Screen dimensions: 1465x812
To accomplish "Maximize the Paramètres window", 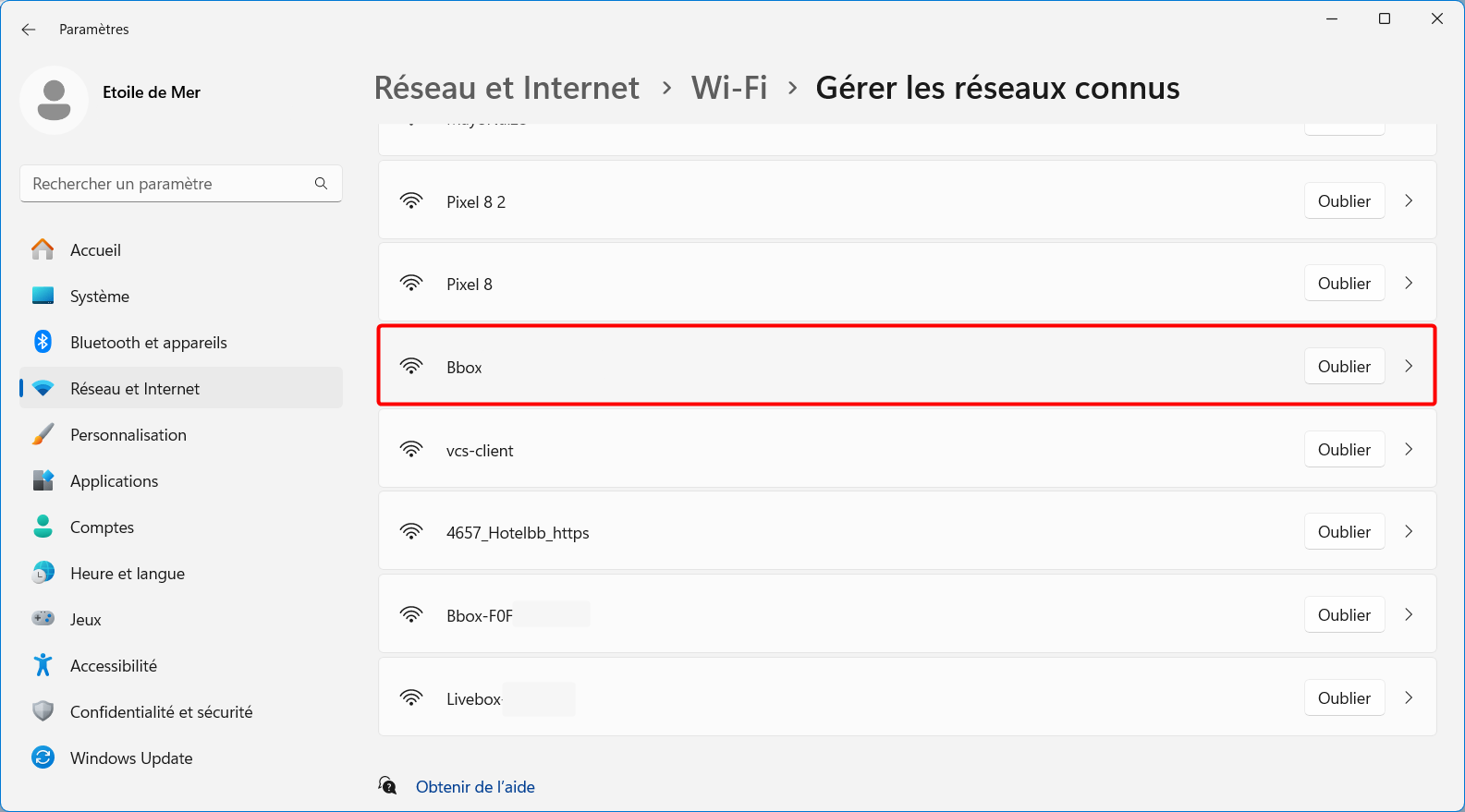I will pyautogui.click(x=1385, y=18).
